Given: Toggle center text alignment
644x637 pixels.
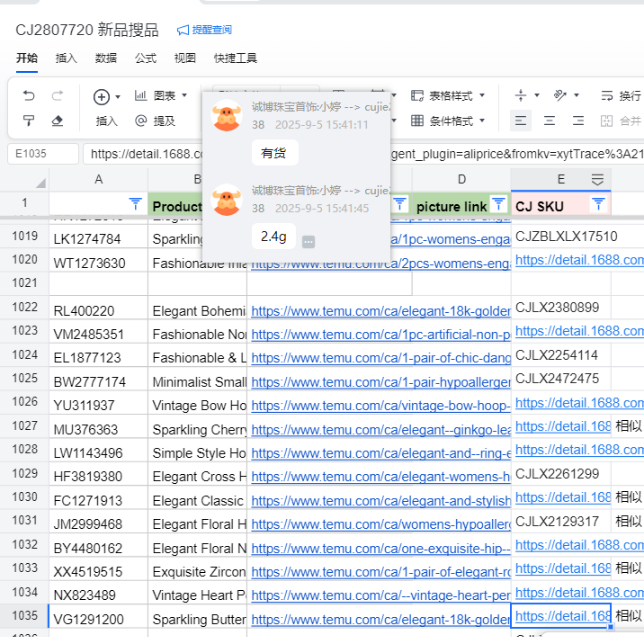Looking at the screenshot, I should (x=548, y=121).
